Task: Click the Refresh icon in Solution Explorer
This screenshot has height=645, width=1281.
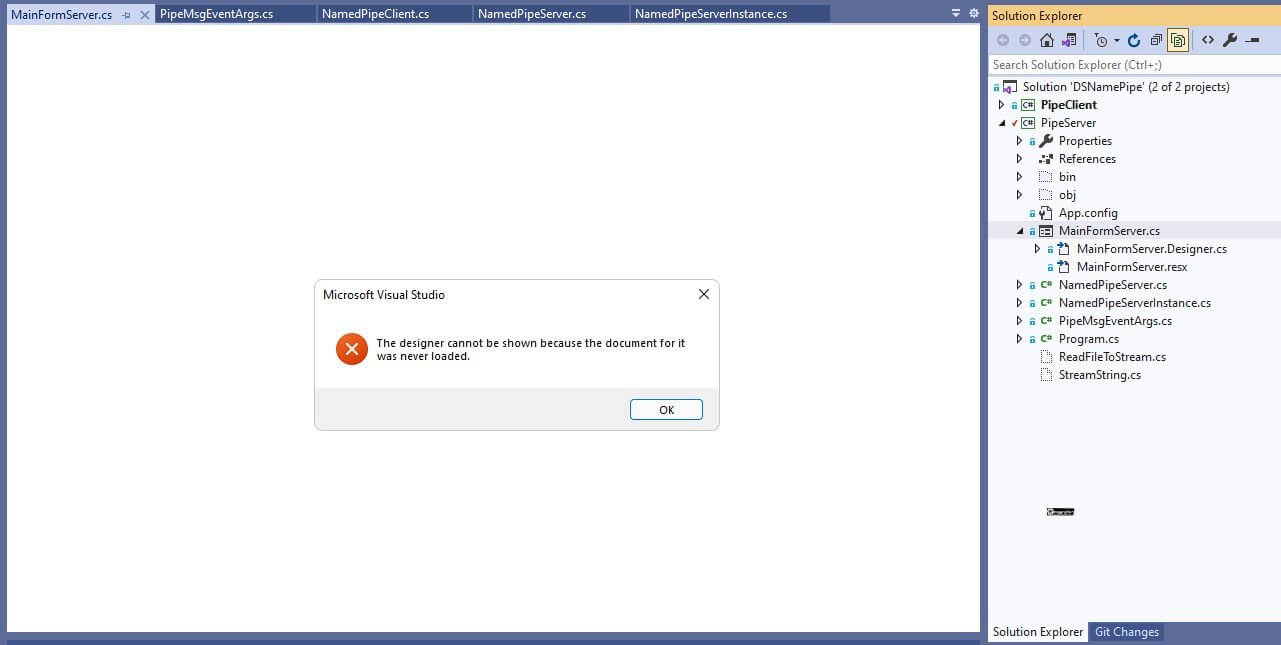Action: pos(1133,40)
